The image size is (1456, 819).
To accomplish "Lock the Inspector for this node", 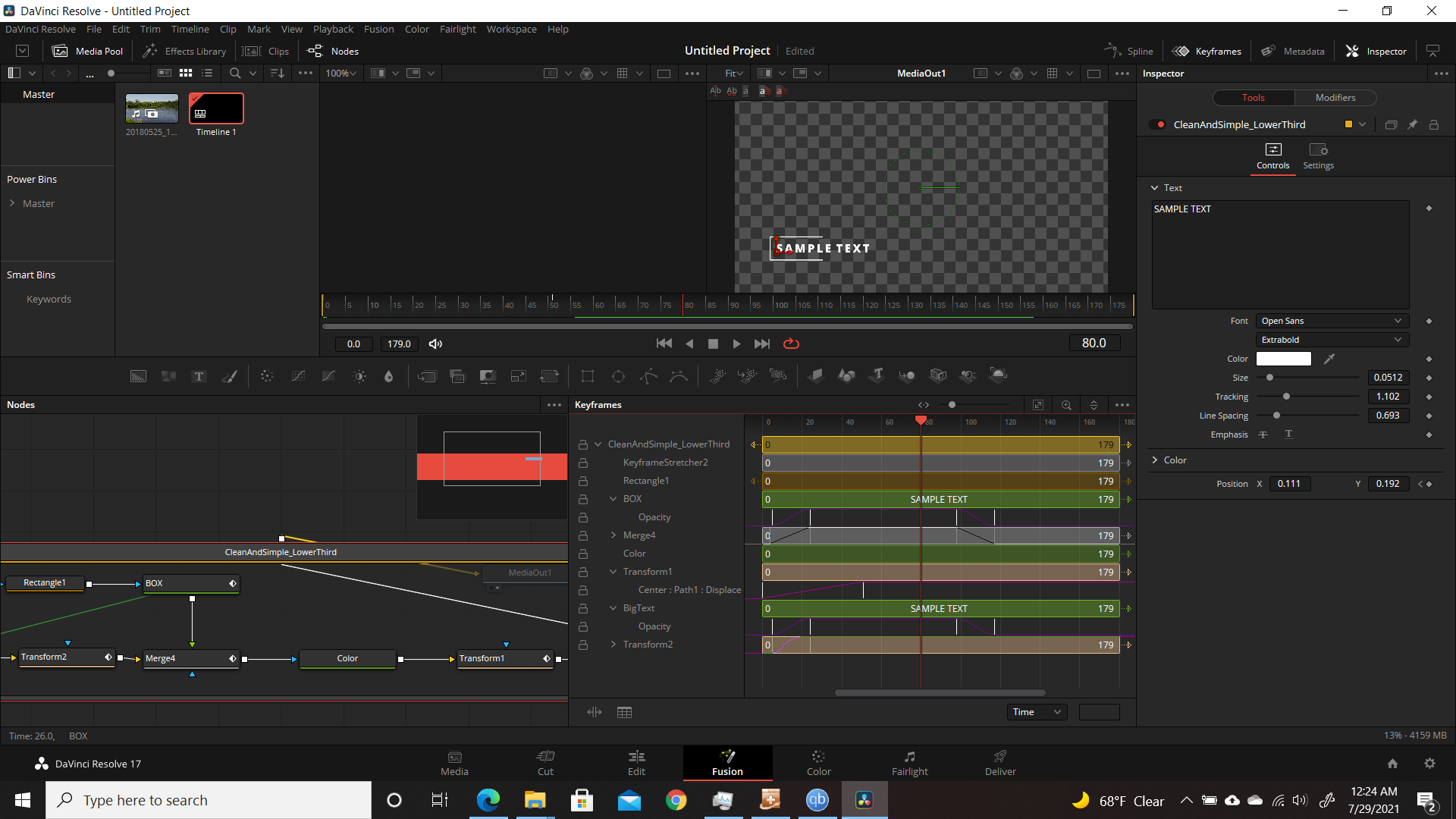I will (x=1433, y=124).
